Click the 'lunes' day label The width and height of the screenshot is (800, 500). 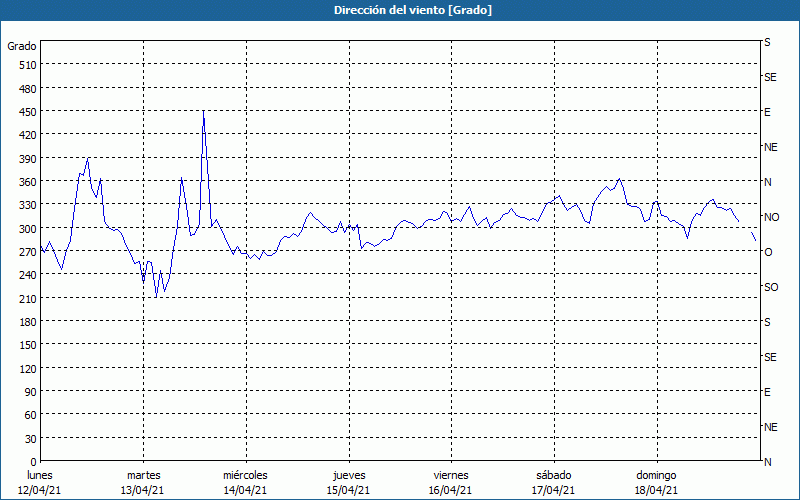tap(40, 476)
